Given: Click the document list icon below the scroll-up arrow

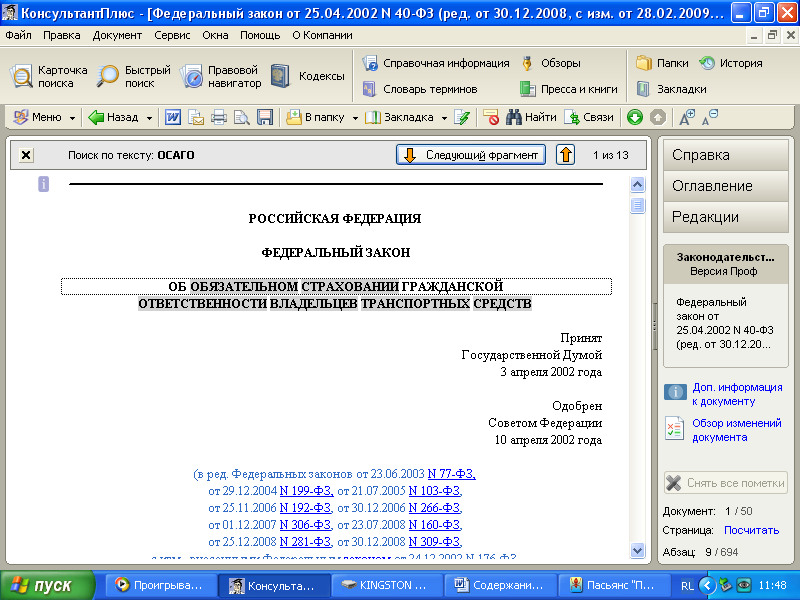Looking at the screenshot, I should click(637, 206).
